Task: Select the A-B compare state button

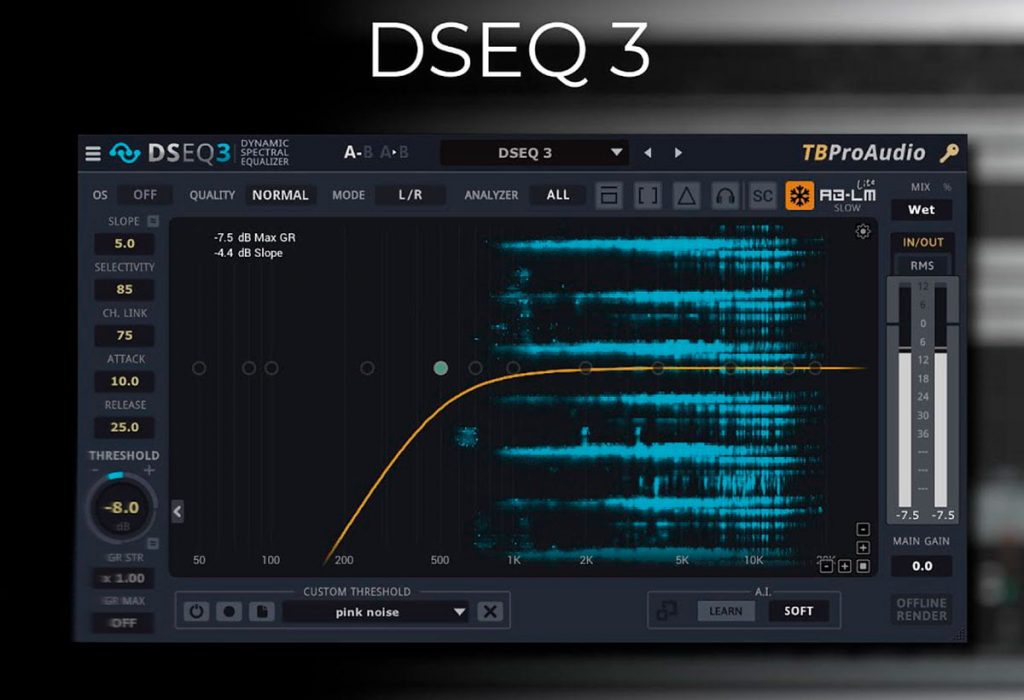Action: click(358, 153)
